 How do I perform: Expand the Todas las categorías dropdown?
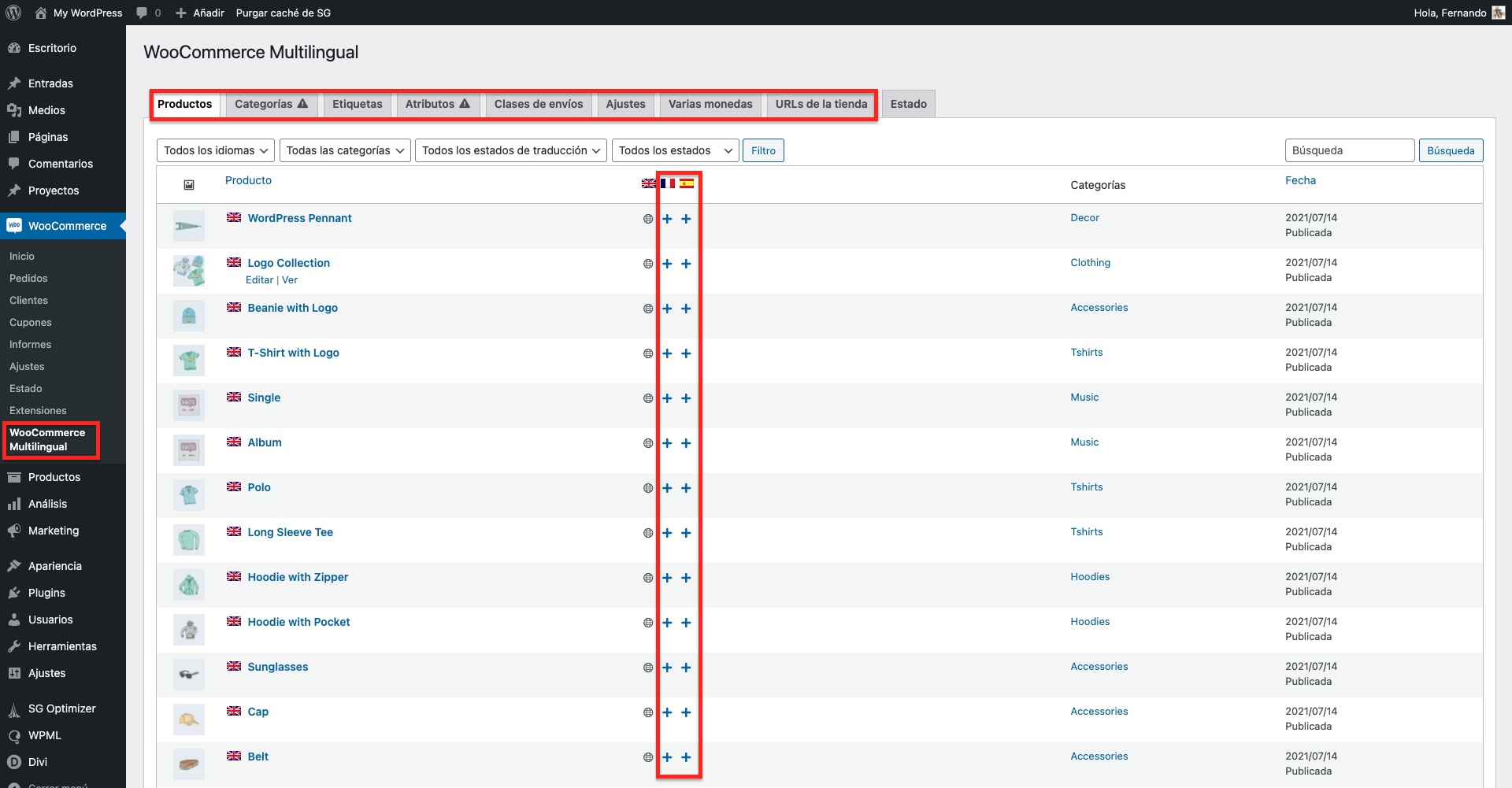(345, 150)
